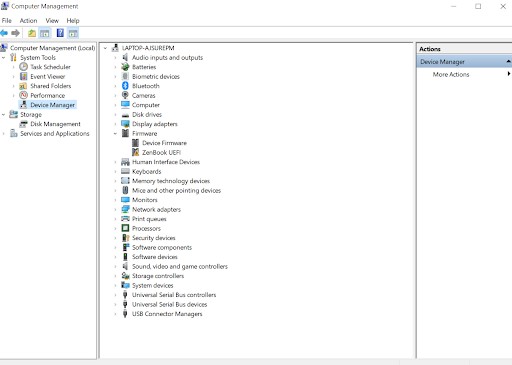
Task: Collapse the LAPTOP-AJSUREPM root node
Action: coord(105,48)
